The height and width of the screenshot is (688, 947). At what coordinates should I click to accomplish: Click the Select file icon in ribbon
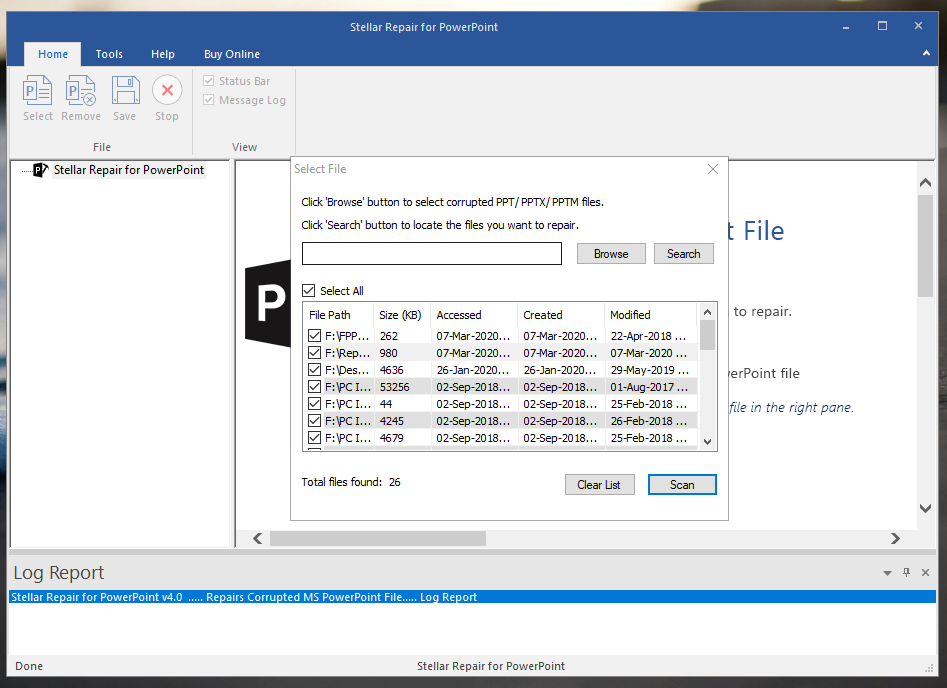click(x=38, y=92)
